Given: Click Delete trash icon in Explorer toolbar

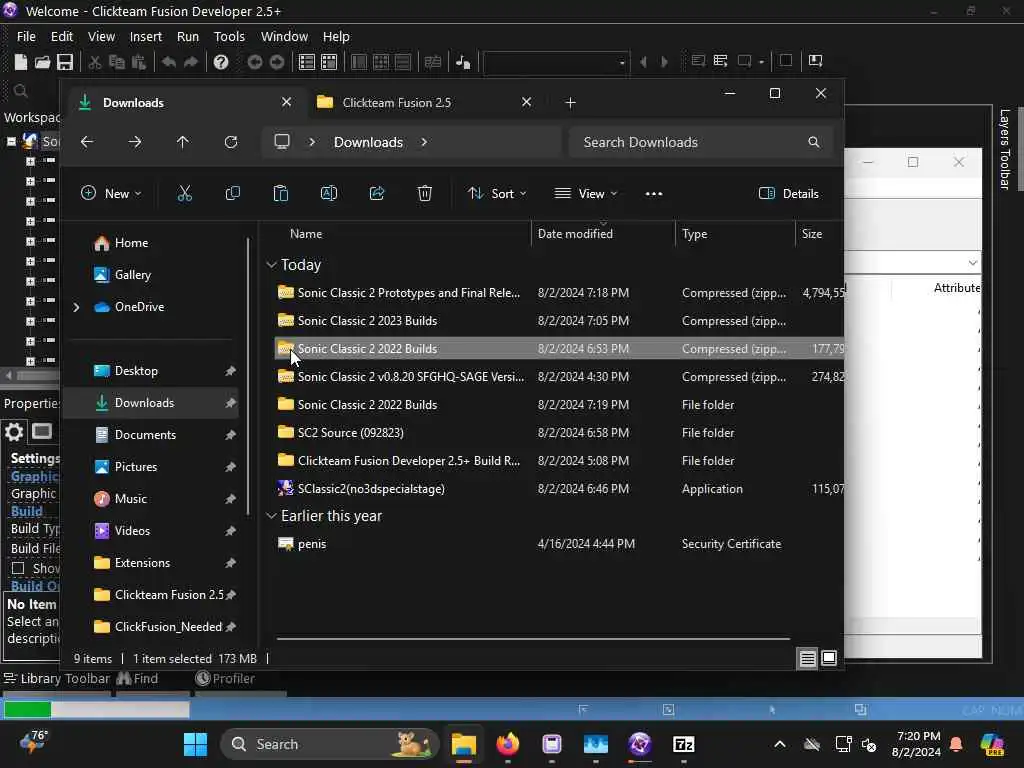Looking at the screenshot, I should tap(424, 193).
